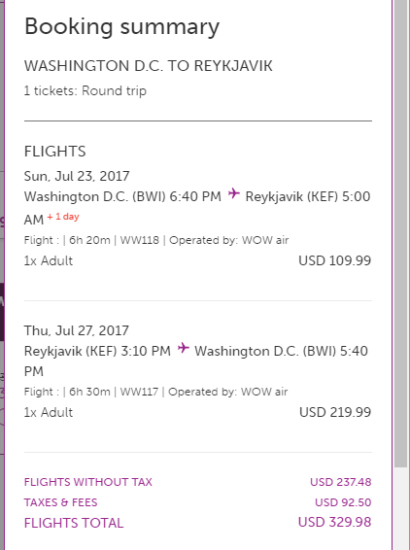Click the '1 tickets: Round trip' text
The height and width of the screenshot is (550, 410).
(85, 91)
